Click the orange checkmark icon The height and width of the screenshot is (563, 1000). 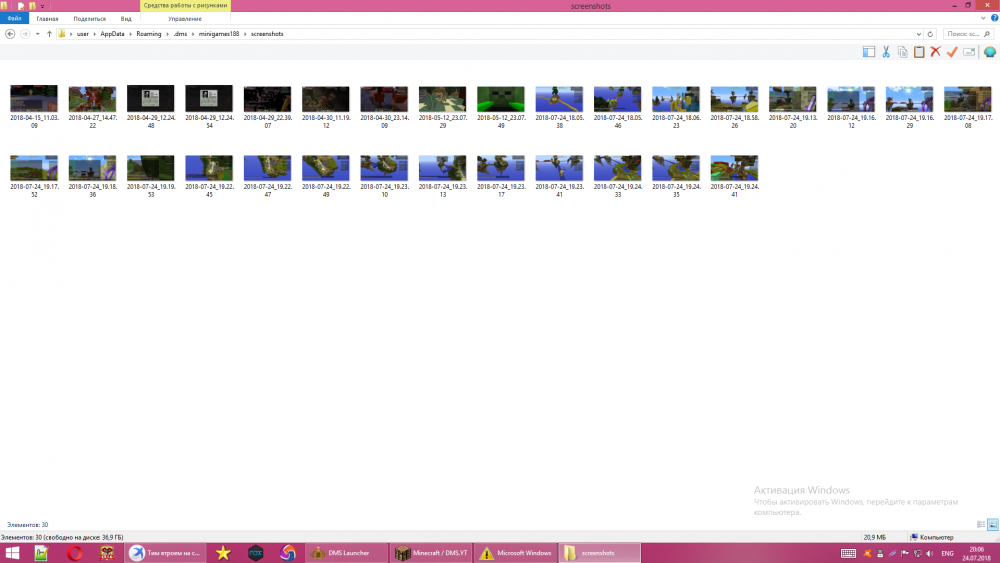pyautogui.click(x=952, y=52)
